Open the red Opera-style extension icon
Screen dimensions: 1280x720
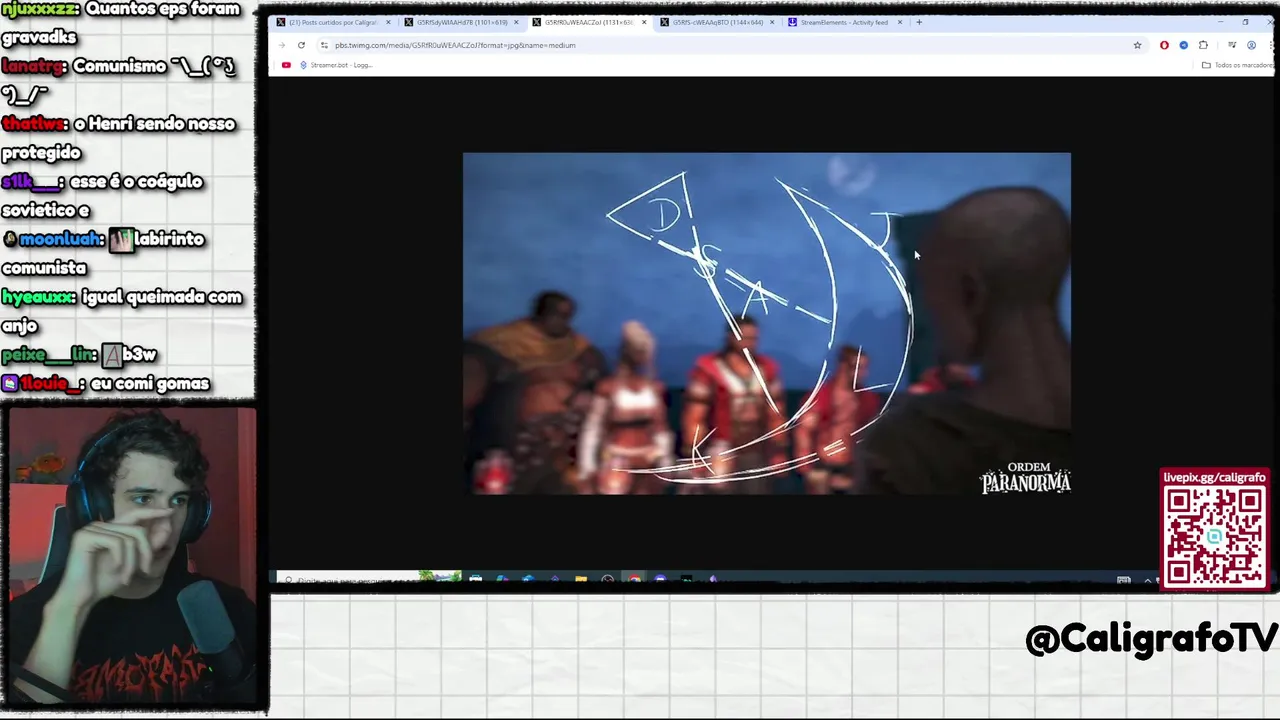(x=1164, y=45)
